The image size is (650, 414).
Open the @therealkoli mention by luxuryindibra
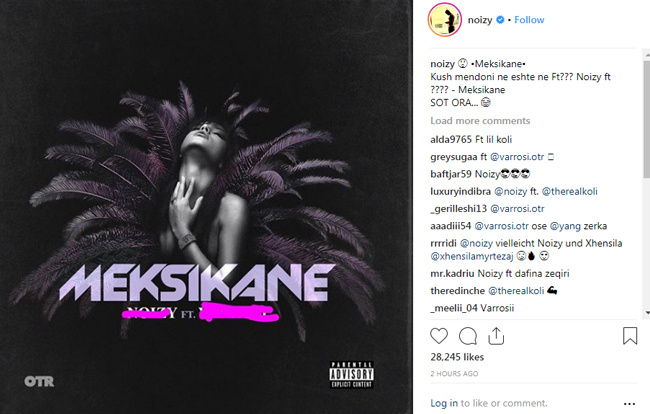coord(570,191)
